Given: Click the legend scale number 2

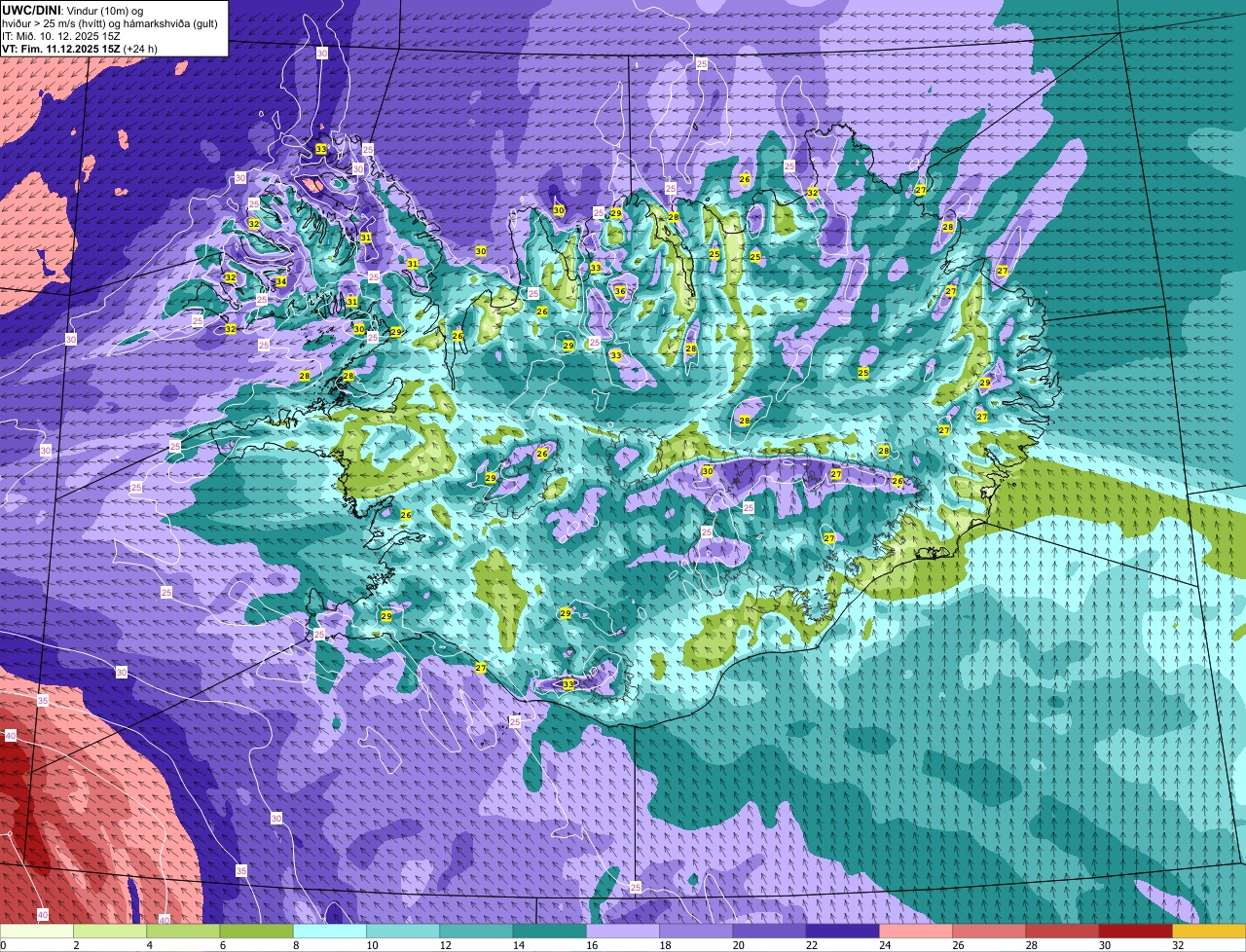Looking at the screenshot, I should pos(75,945).
